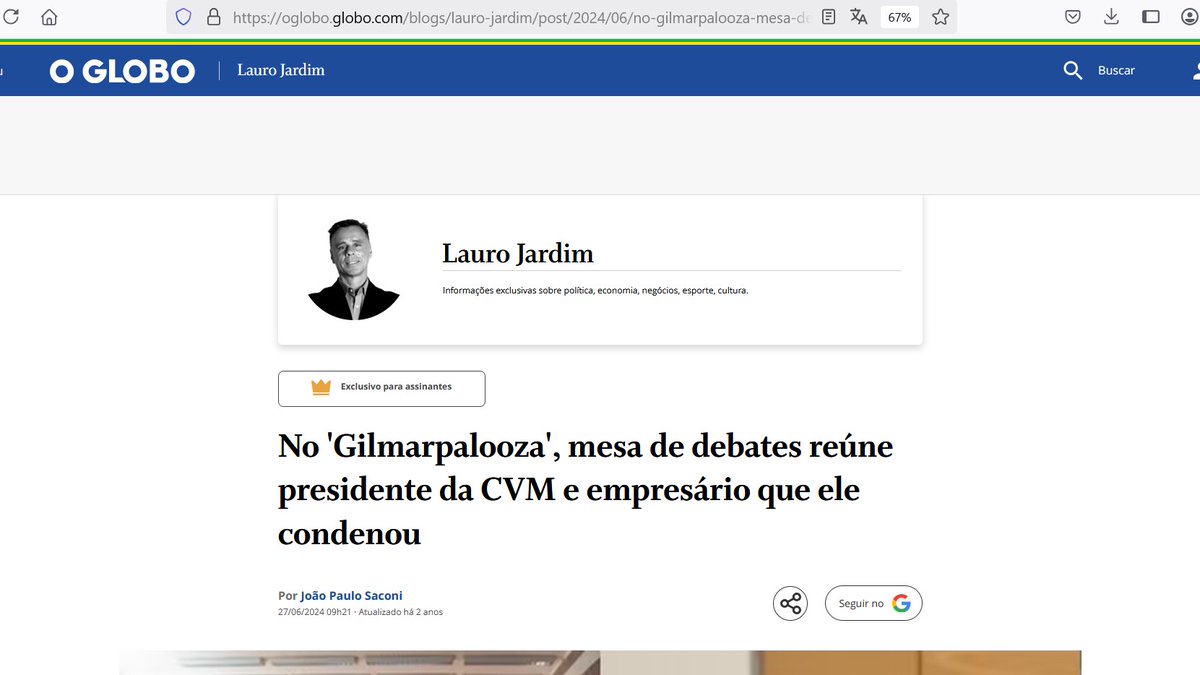Share the article with the share icon
This screenshot has height=675, width=1200.
[x=790, y=604]
